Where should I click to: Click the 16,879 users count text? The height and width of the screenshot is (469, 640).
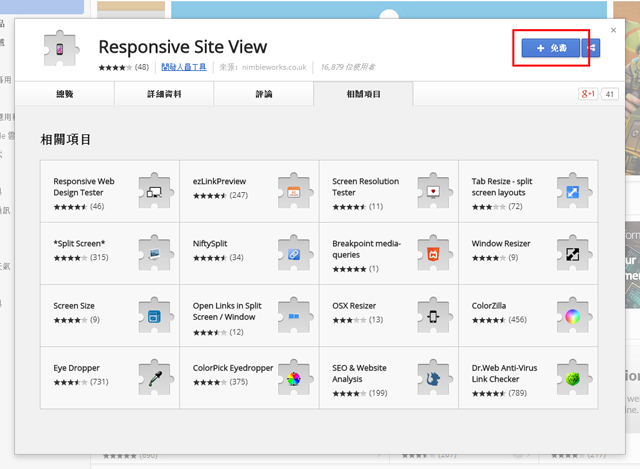coord(348,67)
